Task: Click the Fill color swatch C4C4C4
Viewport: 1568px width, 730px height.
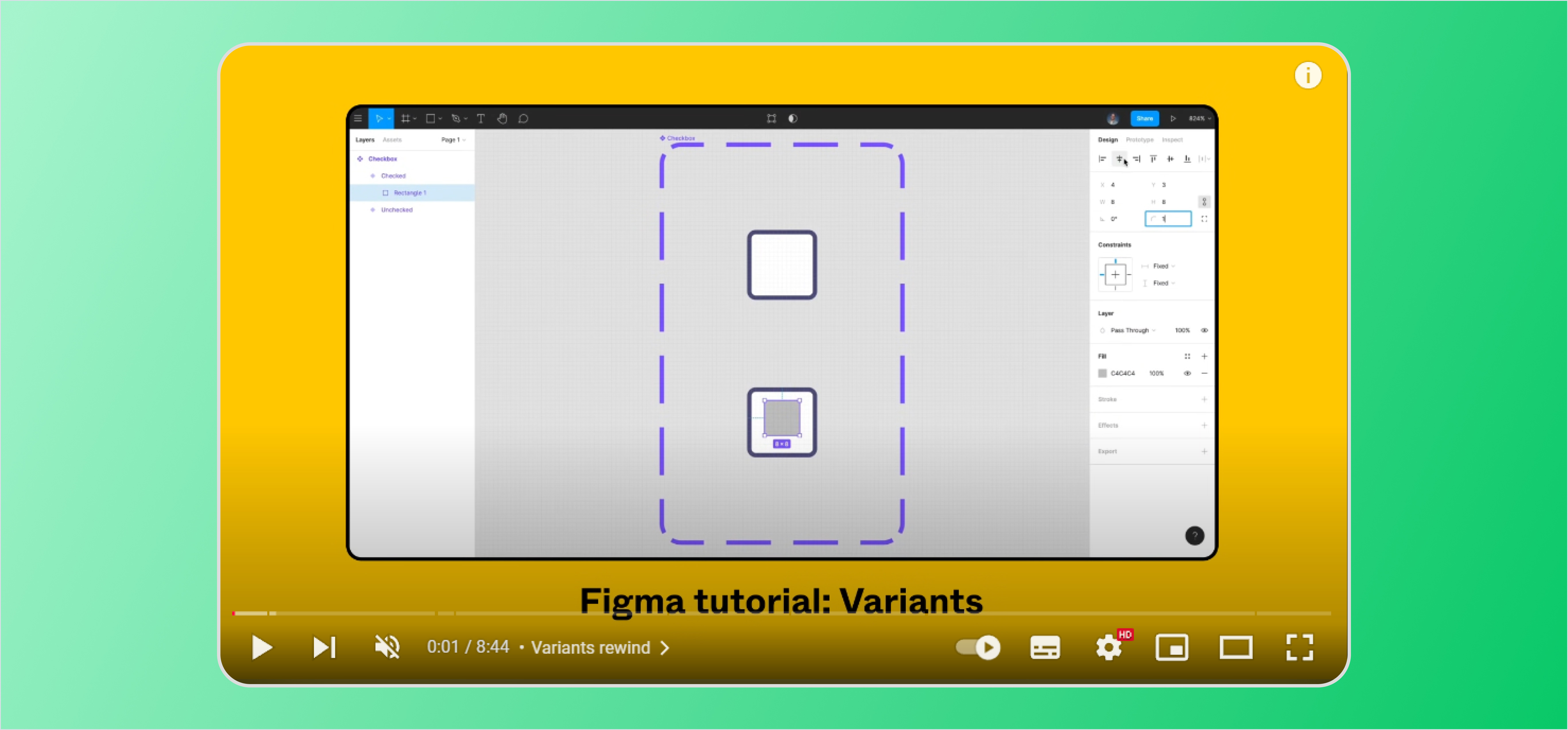Action: [1103, 373]
